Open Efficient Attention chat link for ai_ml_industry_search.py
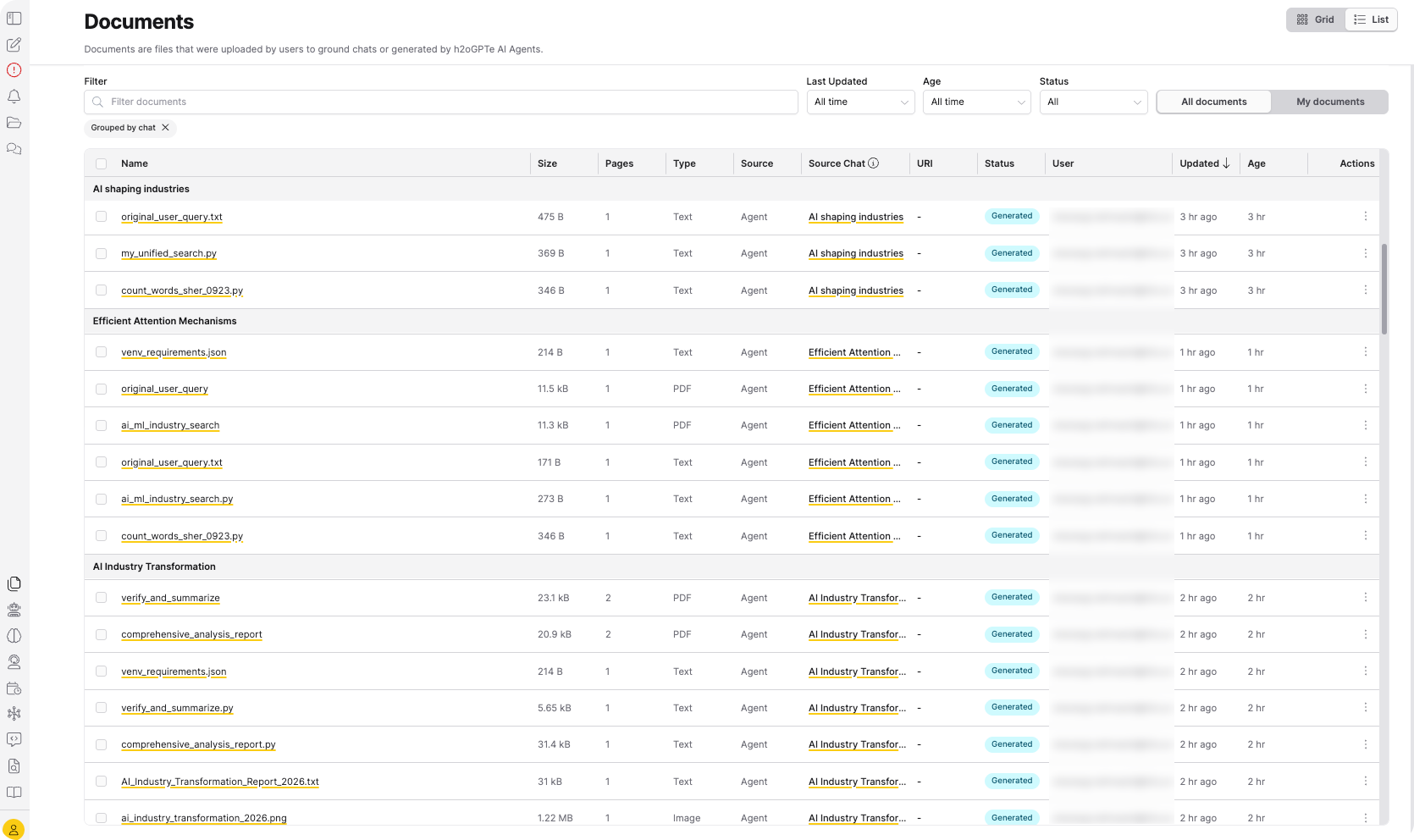 tap(854, 499)
